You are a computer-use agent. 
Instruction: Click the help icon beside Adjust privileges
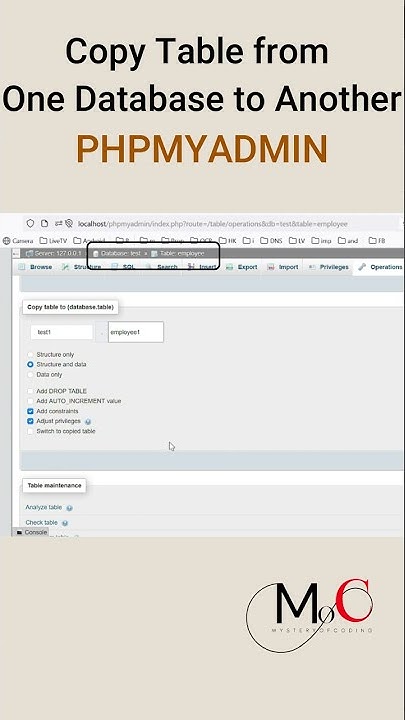point(88,422)
